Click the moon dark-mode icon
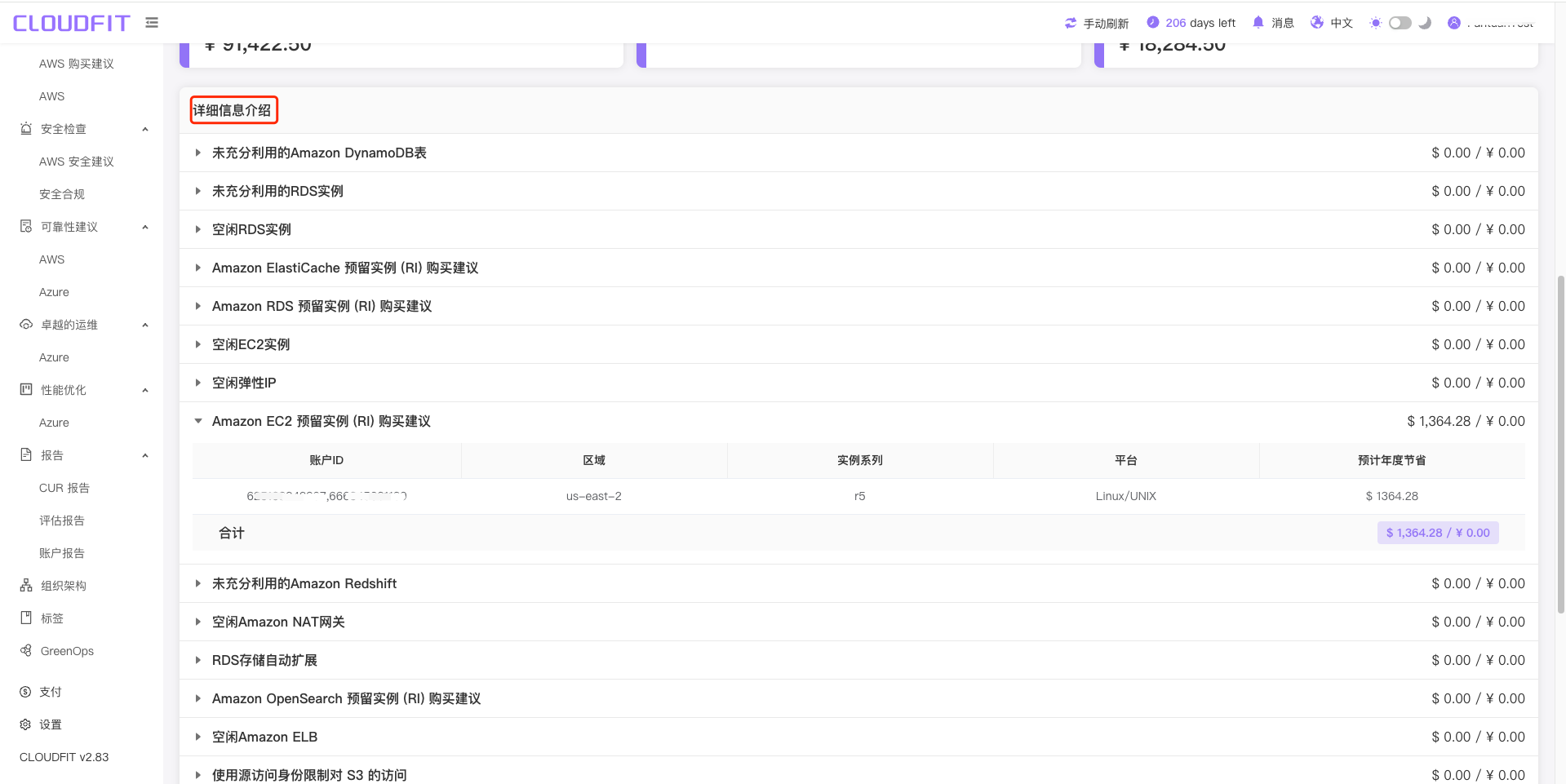1566x784 pixels. [1425, 23]
